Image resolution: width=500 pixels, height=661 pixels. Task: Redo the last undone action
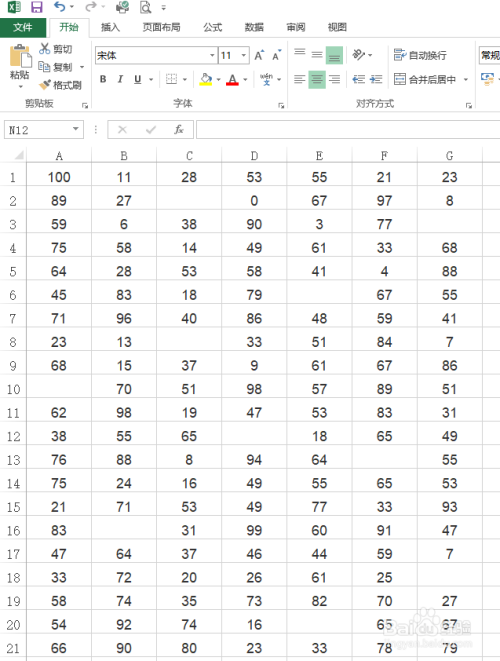click(91, 7)
